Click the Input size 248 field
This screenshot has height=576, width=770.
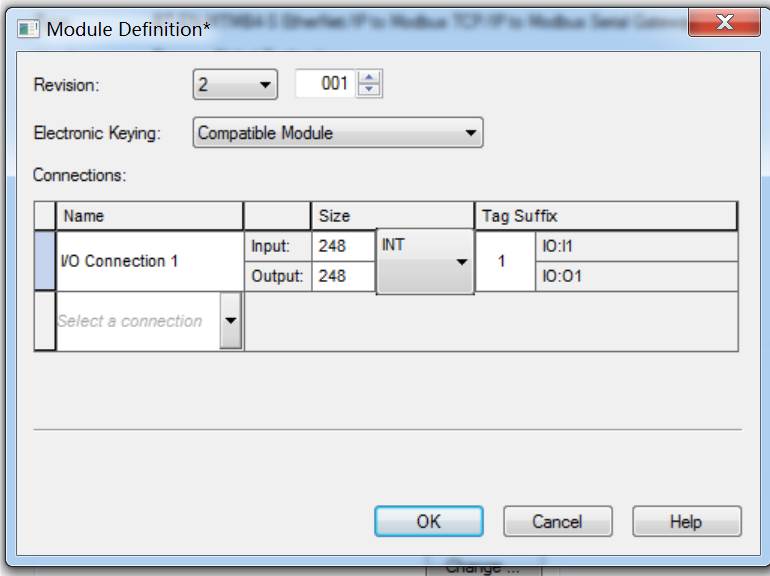(343, 246)
